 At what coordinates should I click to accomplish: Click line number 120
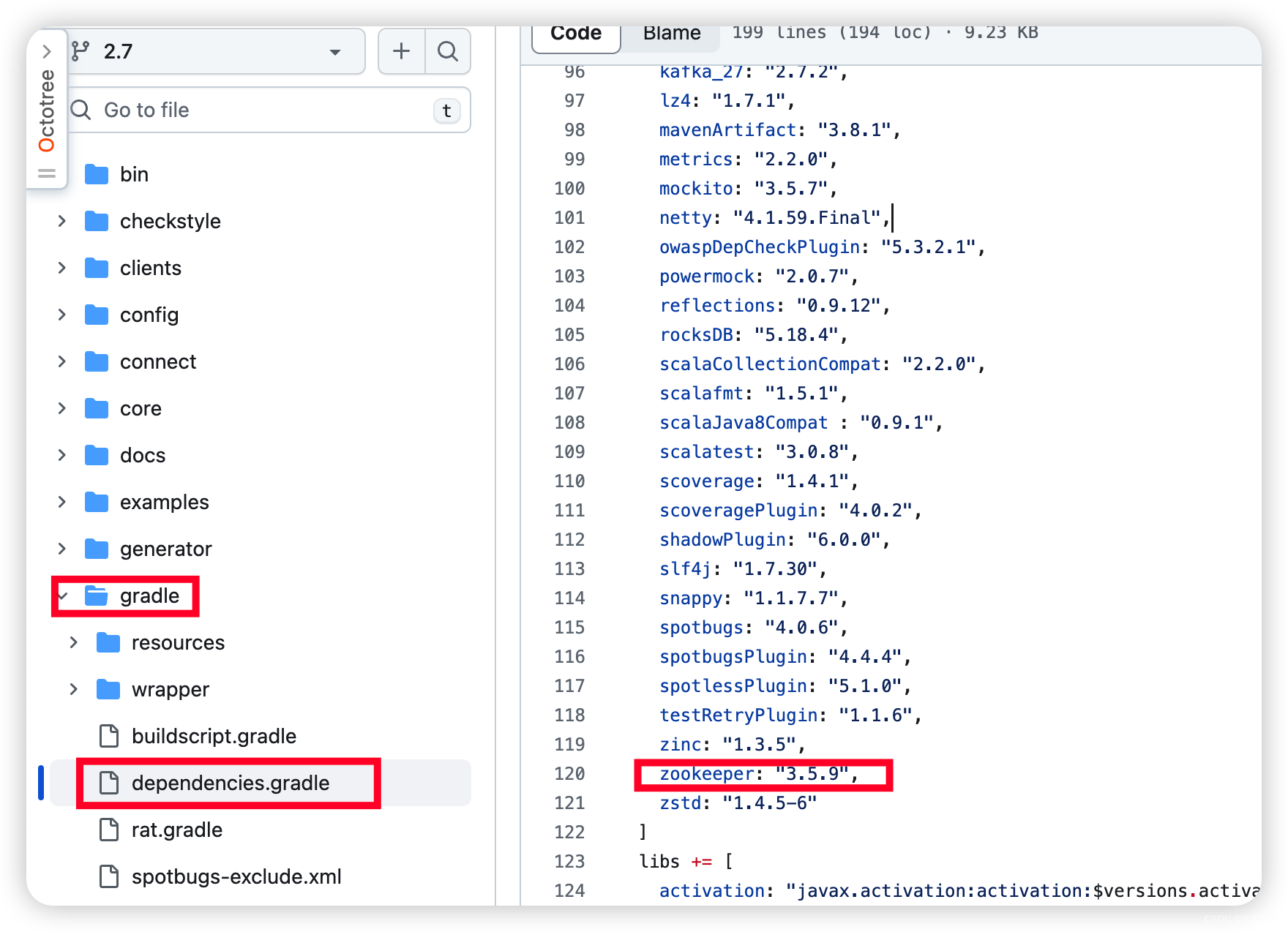pyautogui.click(x=569, y=774)
